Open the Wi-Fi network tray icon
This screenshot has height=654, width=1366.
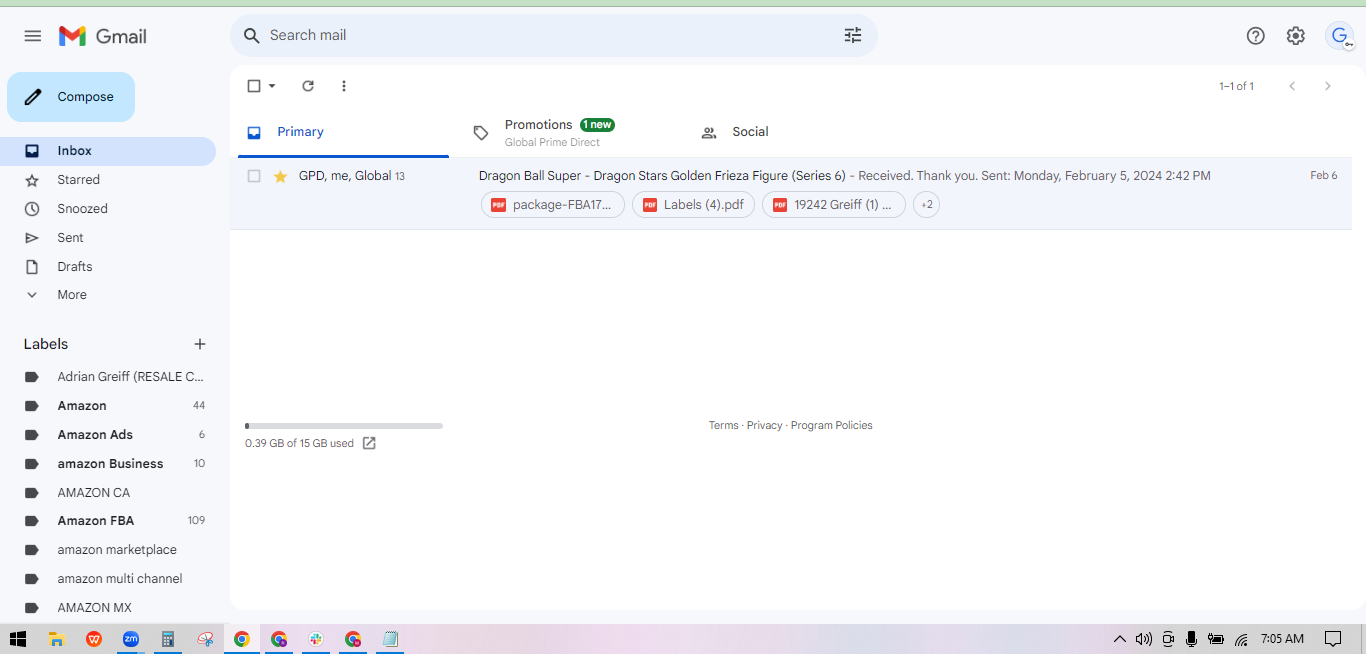(1241, 639)
